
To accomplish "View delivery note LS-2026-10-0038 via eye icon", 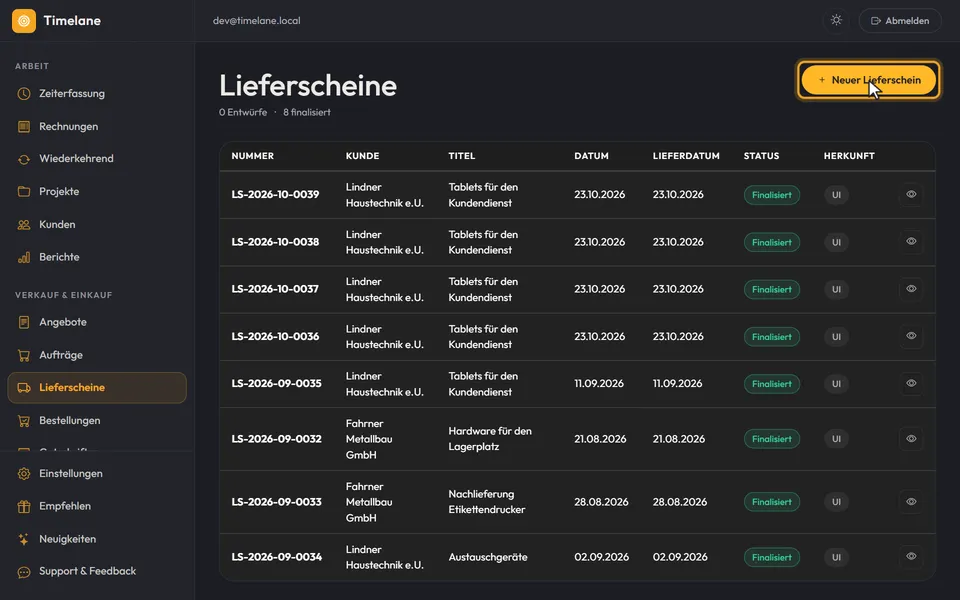I will pyautogui.click(x=911, y=241).
